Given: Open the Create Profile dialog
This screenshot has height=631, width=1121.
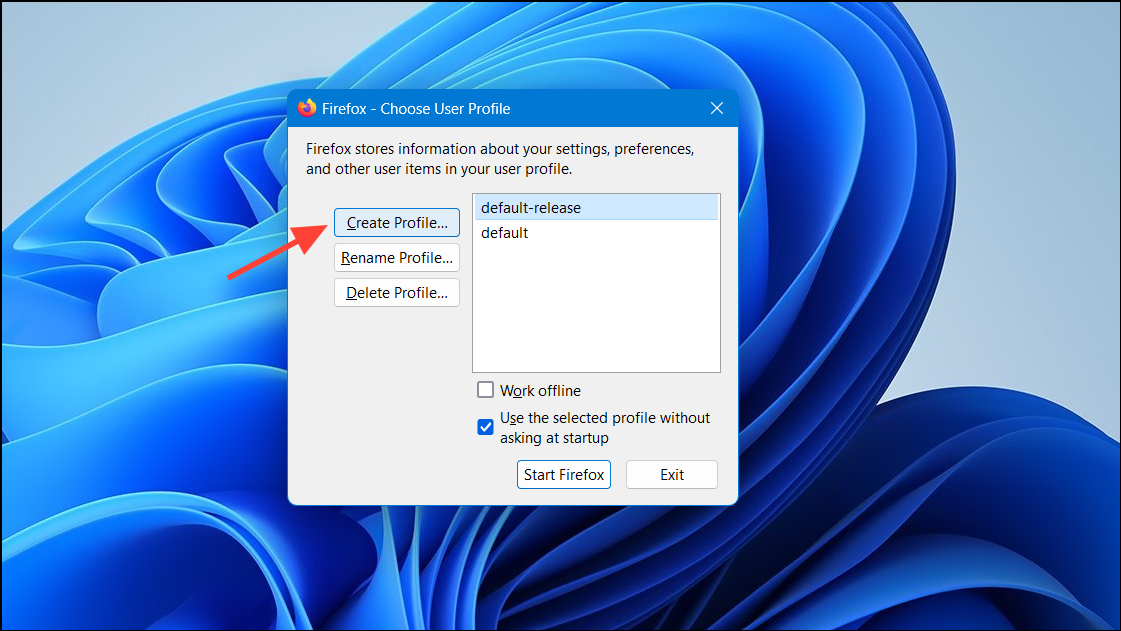Looking at the screenshot, I should 396,222.
